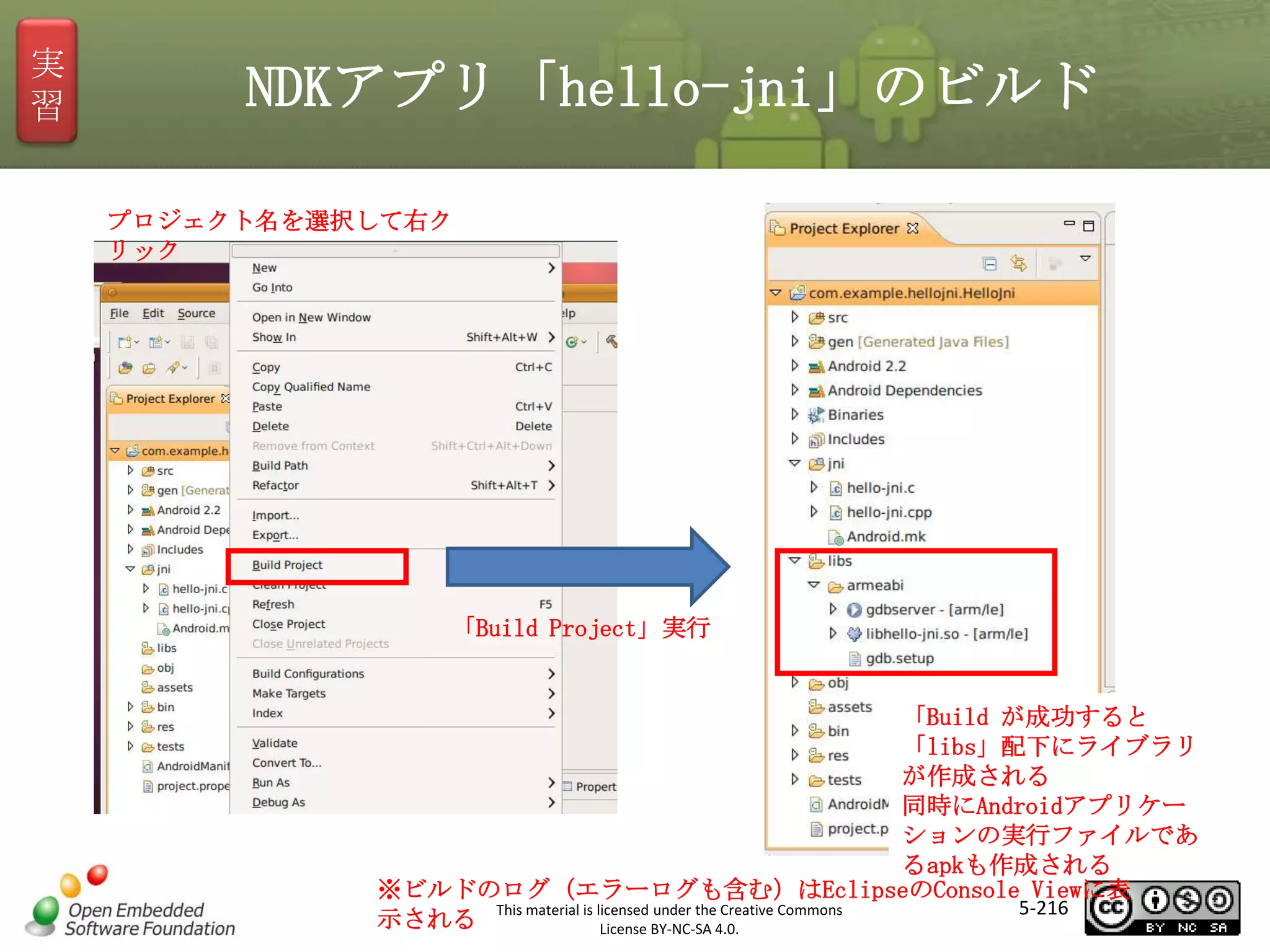
Task: Open the Index submenu
Action: click(x=396, y=713)
